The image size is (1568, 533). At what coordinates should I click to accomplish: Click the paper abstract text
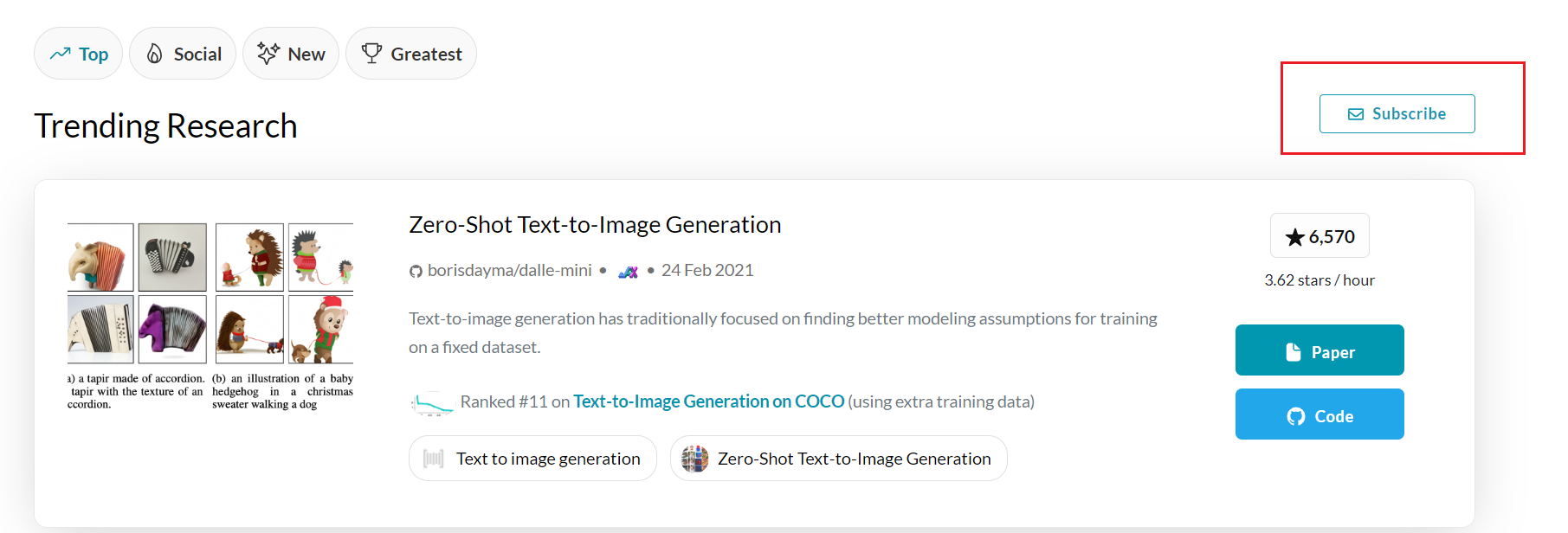(783, 332)
